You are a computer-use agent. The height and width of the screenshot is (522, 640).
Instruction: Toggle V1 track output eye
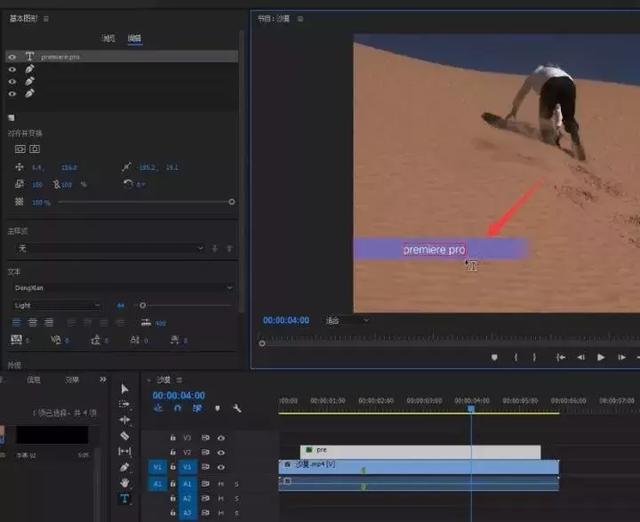tap(221, 466)
